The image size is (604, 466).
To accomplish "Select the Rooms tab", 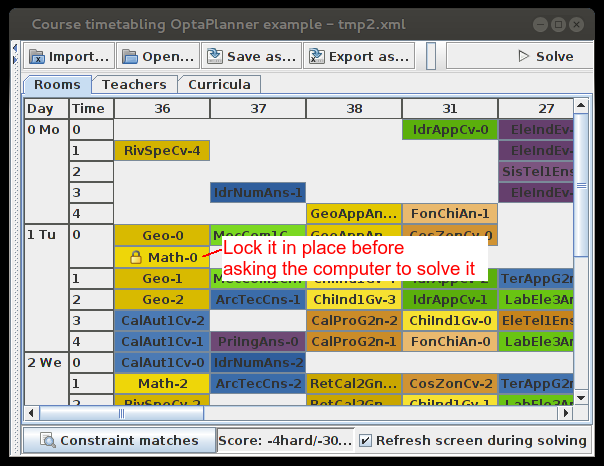I will [x=57, y=85].
